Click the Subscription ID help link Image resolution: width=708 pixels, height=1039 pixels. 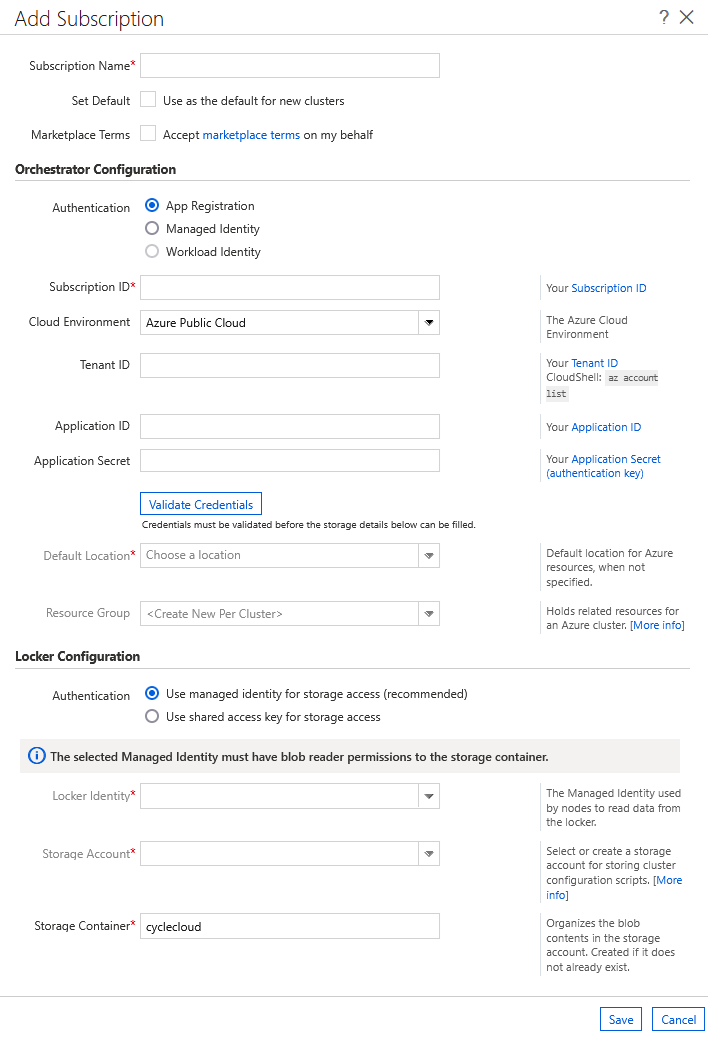pos(608,287)
